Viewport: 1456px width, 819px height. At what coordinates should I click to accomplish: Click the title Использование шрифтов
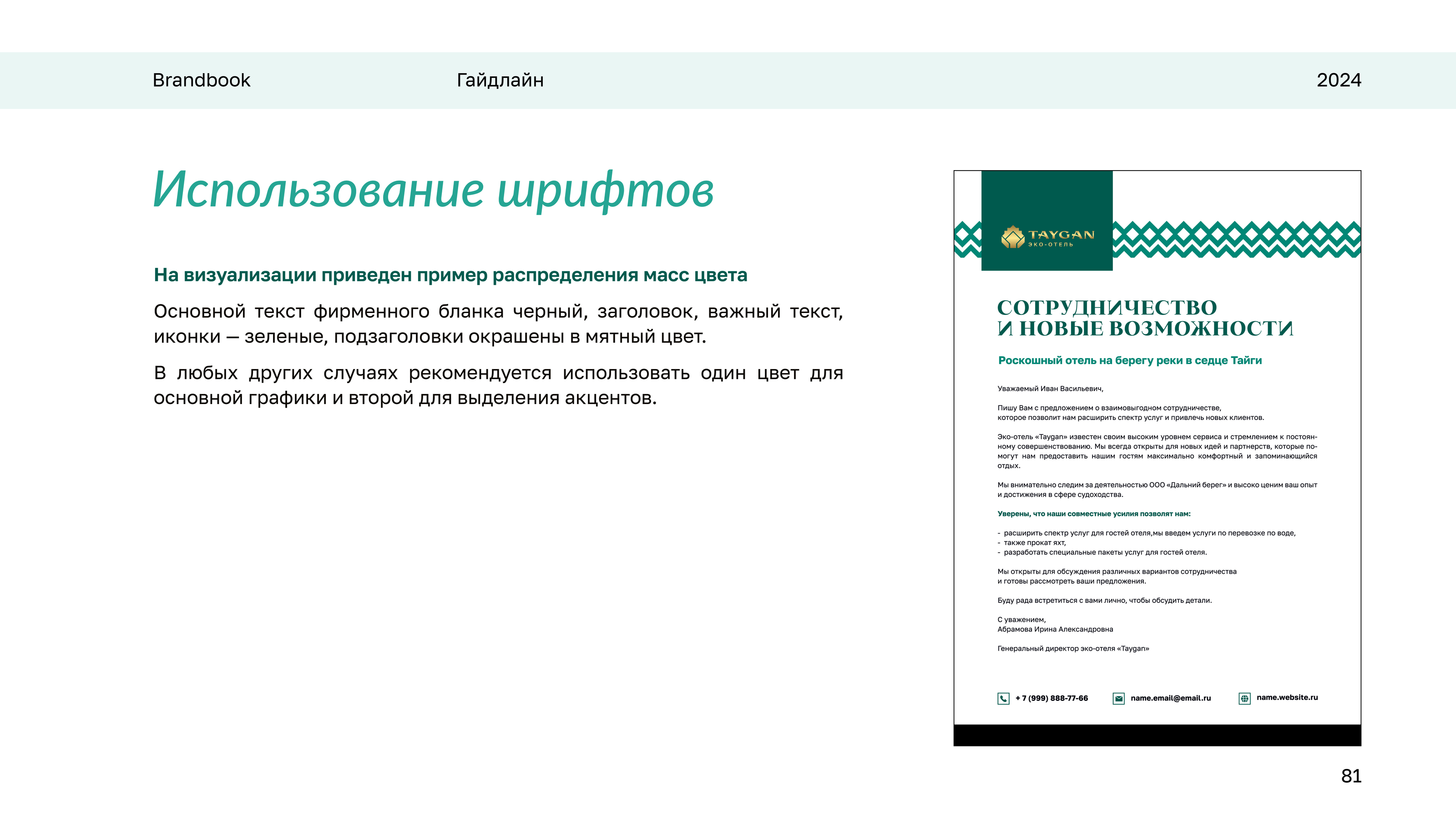click(433, 191)
